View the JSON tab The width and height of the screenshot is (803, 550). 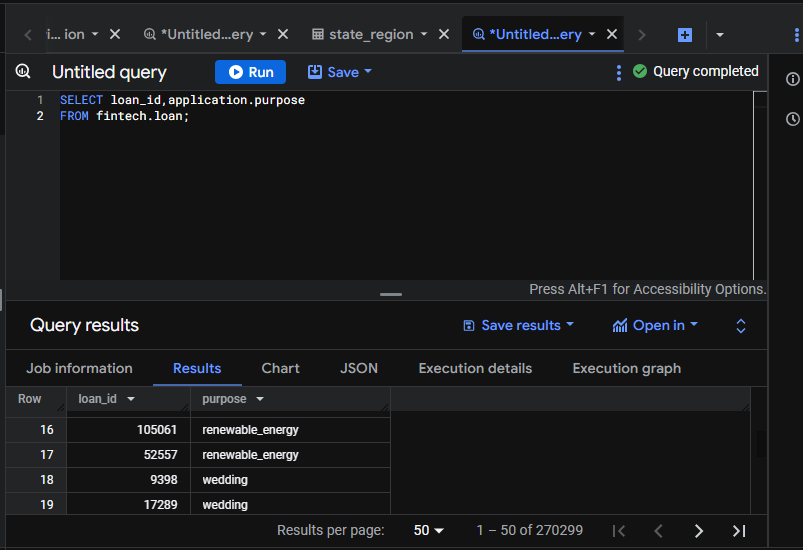359,368
